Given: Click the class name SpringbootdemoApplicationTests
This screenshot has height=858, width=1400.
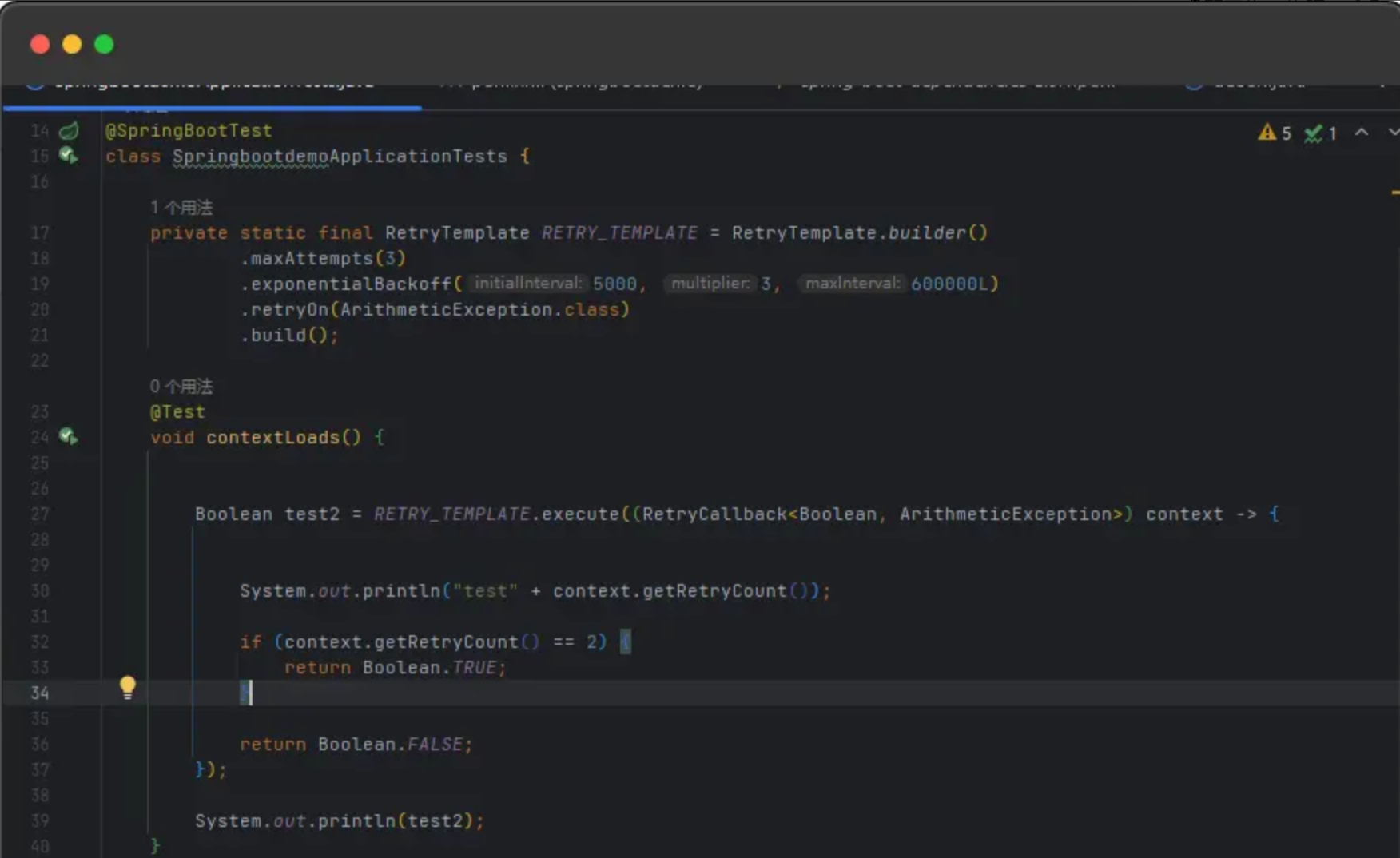Looking at the screenshot, I should (x=340, y=157).
